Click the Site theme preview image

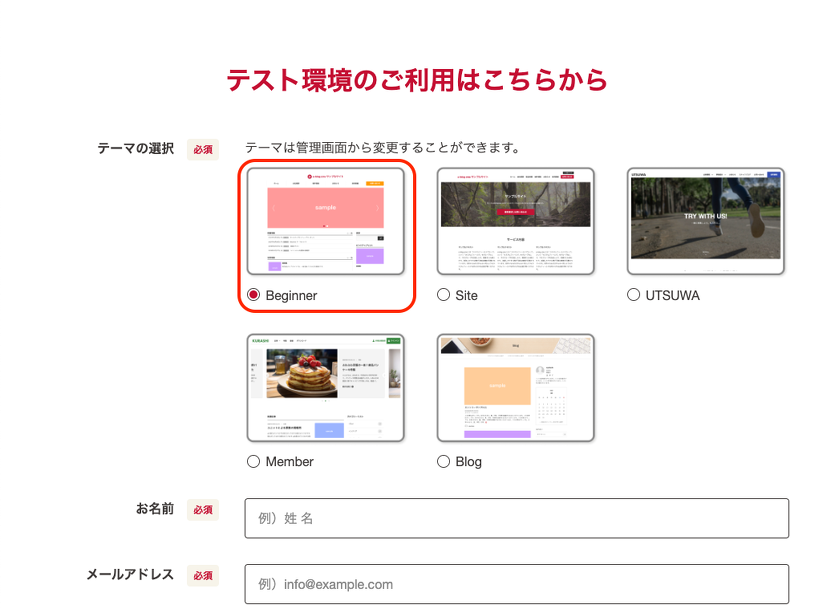click(516, 221)
